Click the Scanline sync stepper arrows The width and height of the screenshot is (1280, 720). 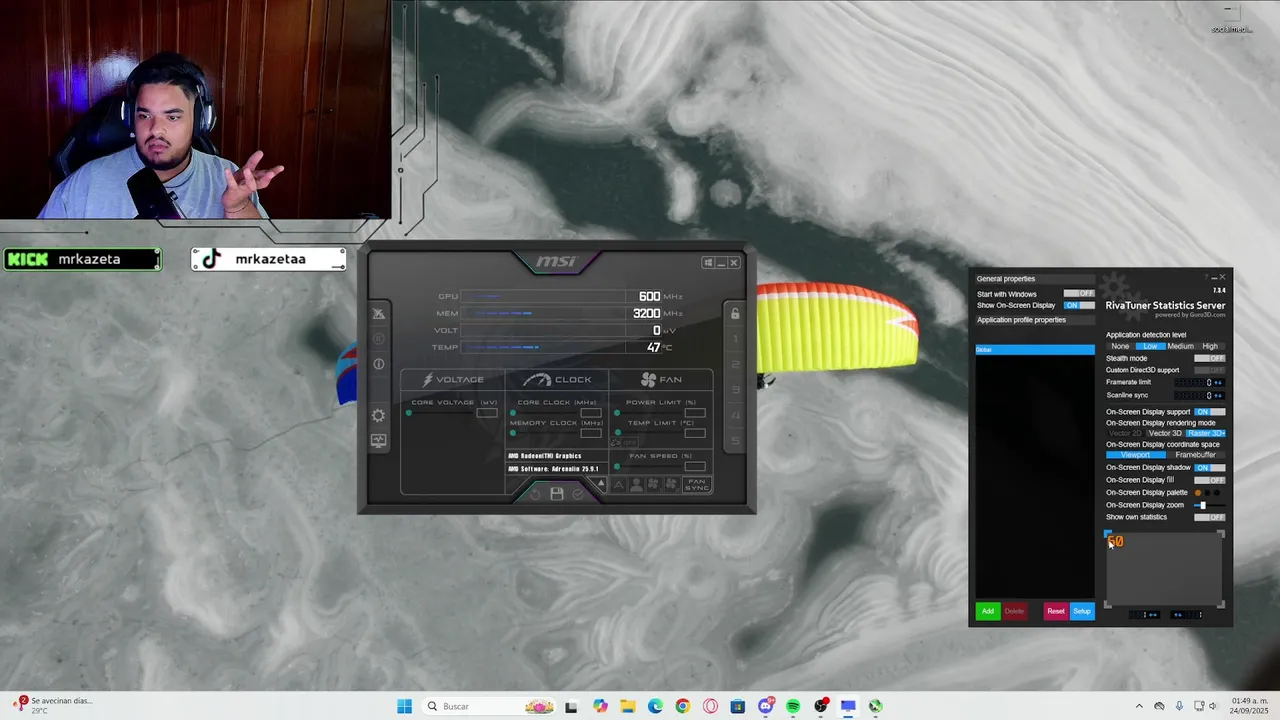[1218, 395]
